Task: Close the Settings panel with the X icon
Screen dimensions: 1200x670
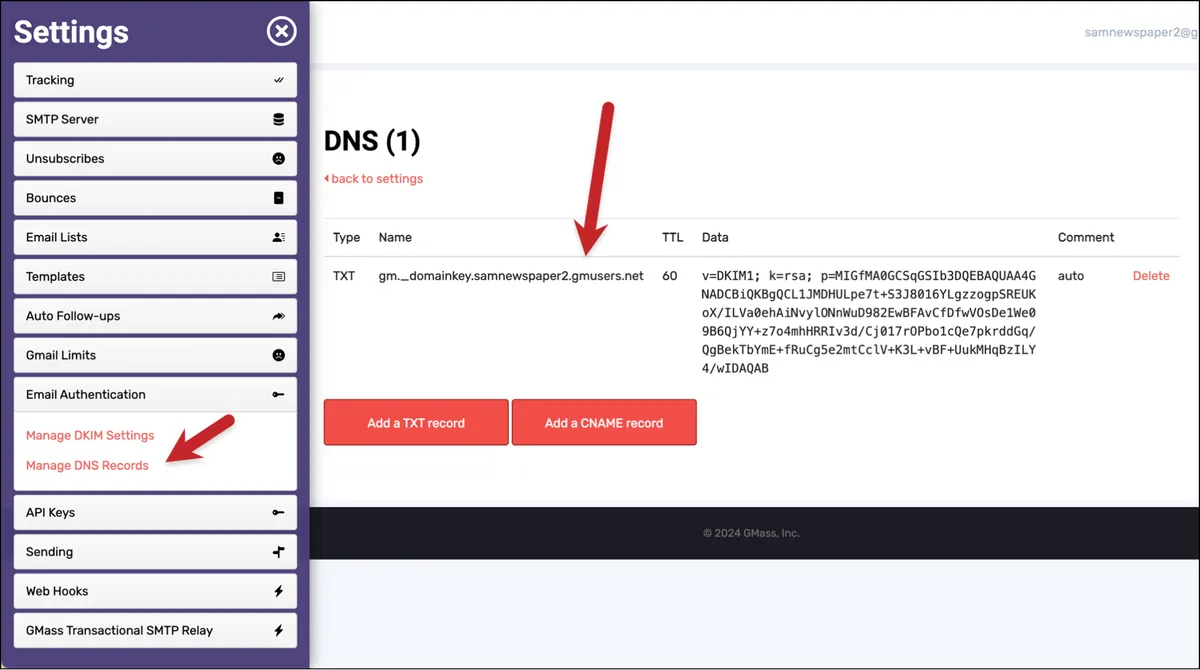Action: pos(282,32)
